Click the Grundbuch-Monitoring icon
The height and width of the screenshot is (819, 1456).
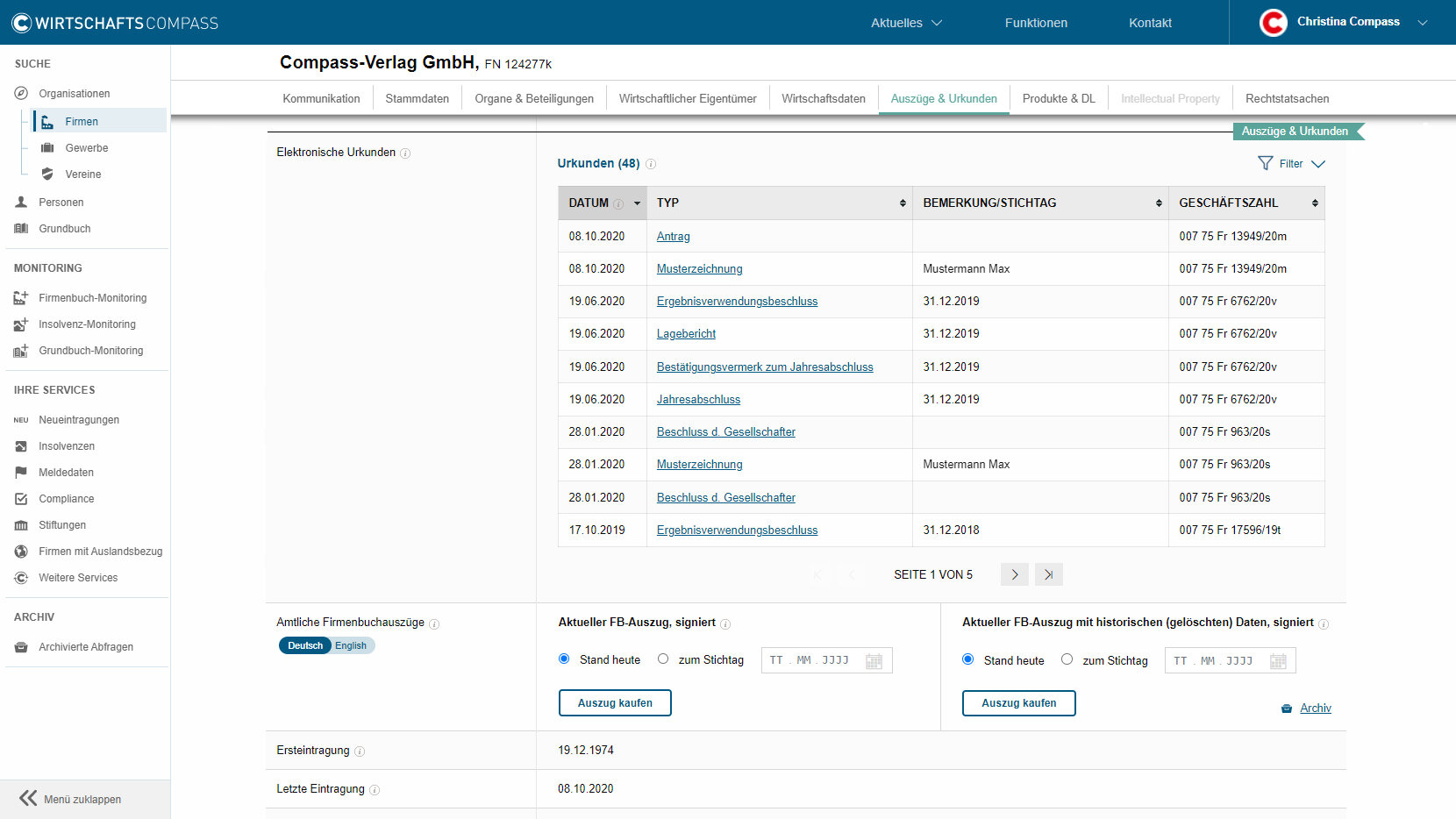pos(21,350)
